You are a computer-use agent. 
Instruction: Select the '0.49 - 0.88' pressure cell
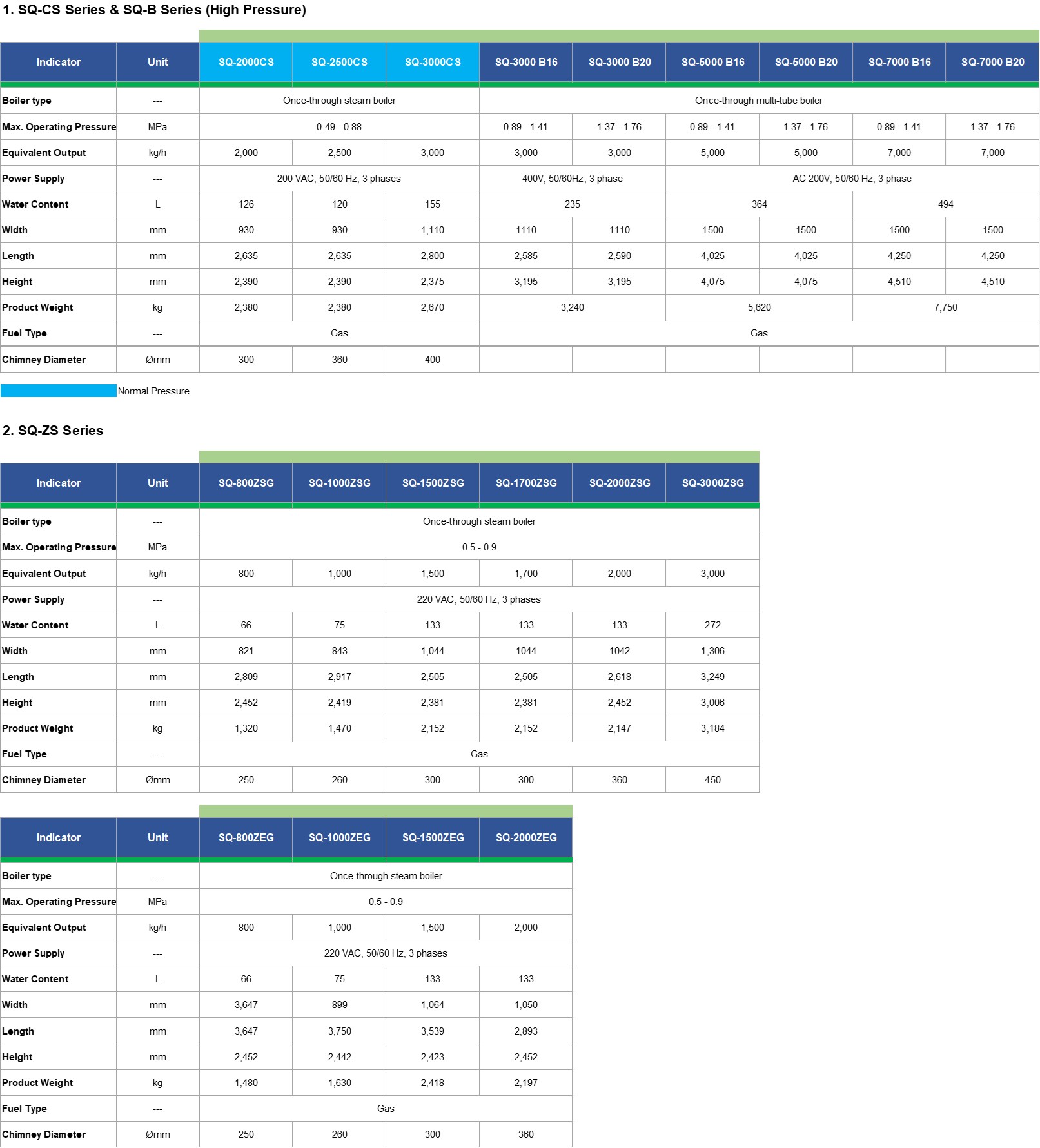339,127
